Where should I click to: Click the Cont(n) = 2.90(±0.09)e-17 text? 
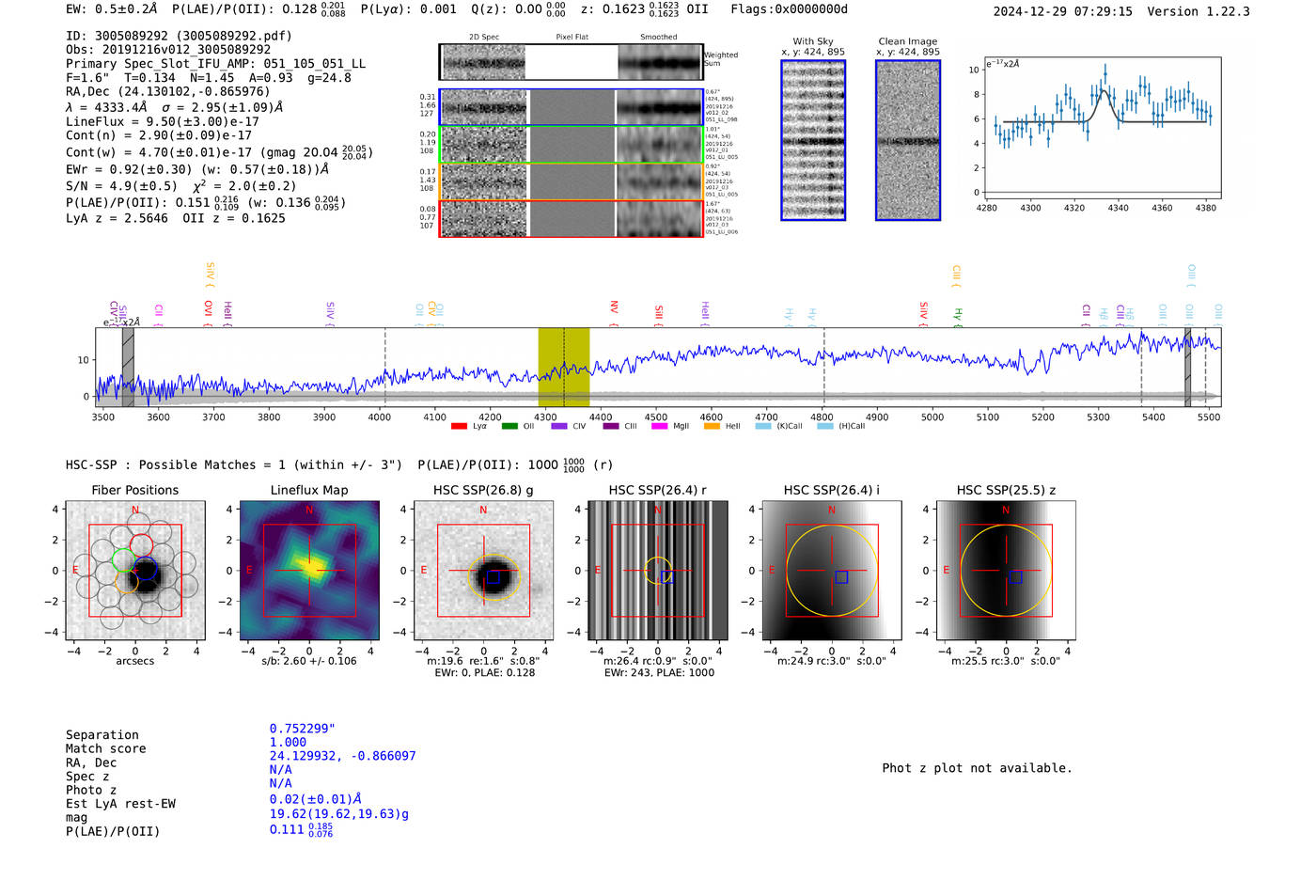pos(159,135)
